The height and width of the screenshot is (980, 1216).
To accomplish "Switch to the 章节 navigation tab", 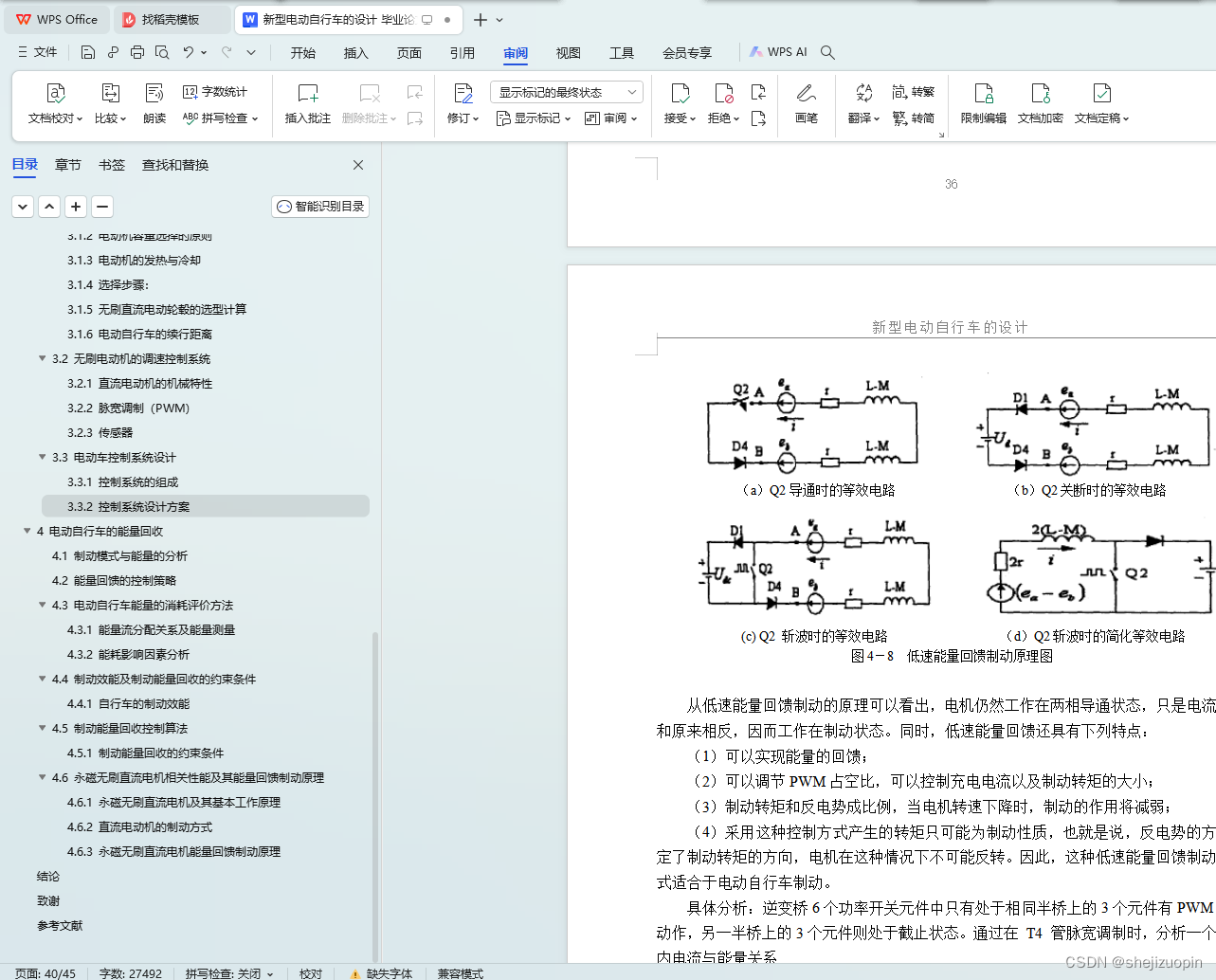I will [68, 165].
